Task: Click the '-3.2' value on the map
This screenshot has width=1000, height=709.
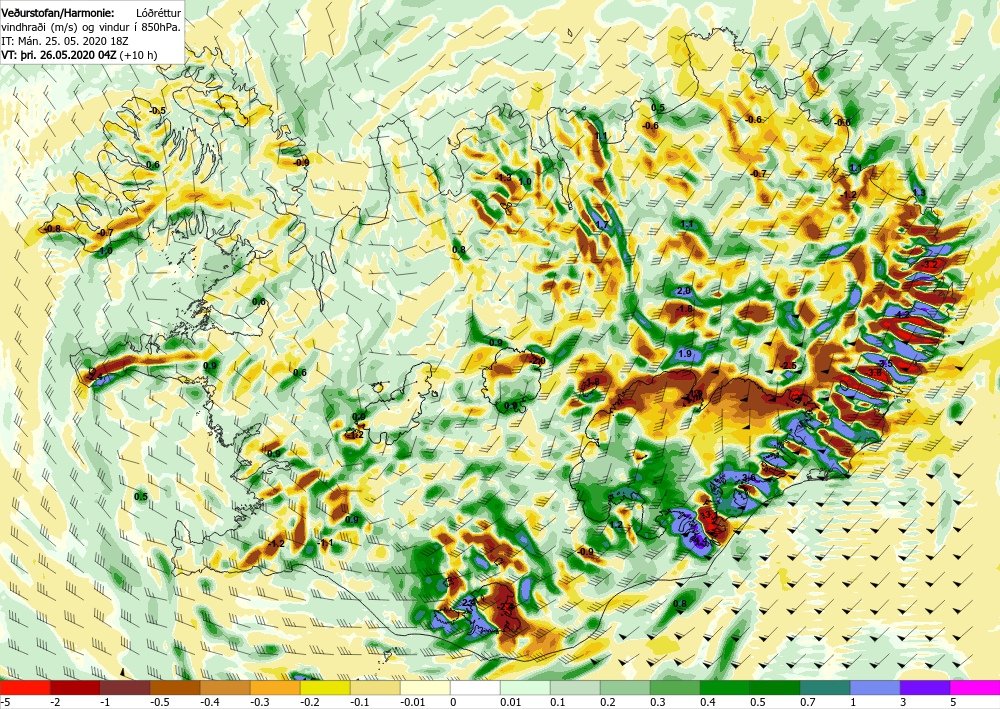Action: click(x=930, y=265)
